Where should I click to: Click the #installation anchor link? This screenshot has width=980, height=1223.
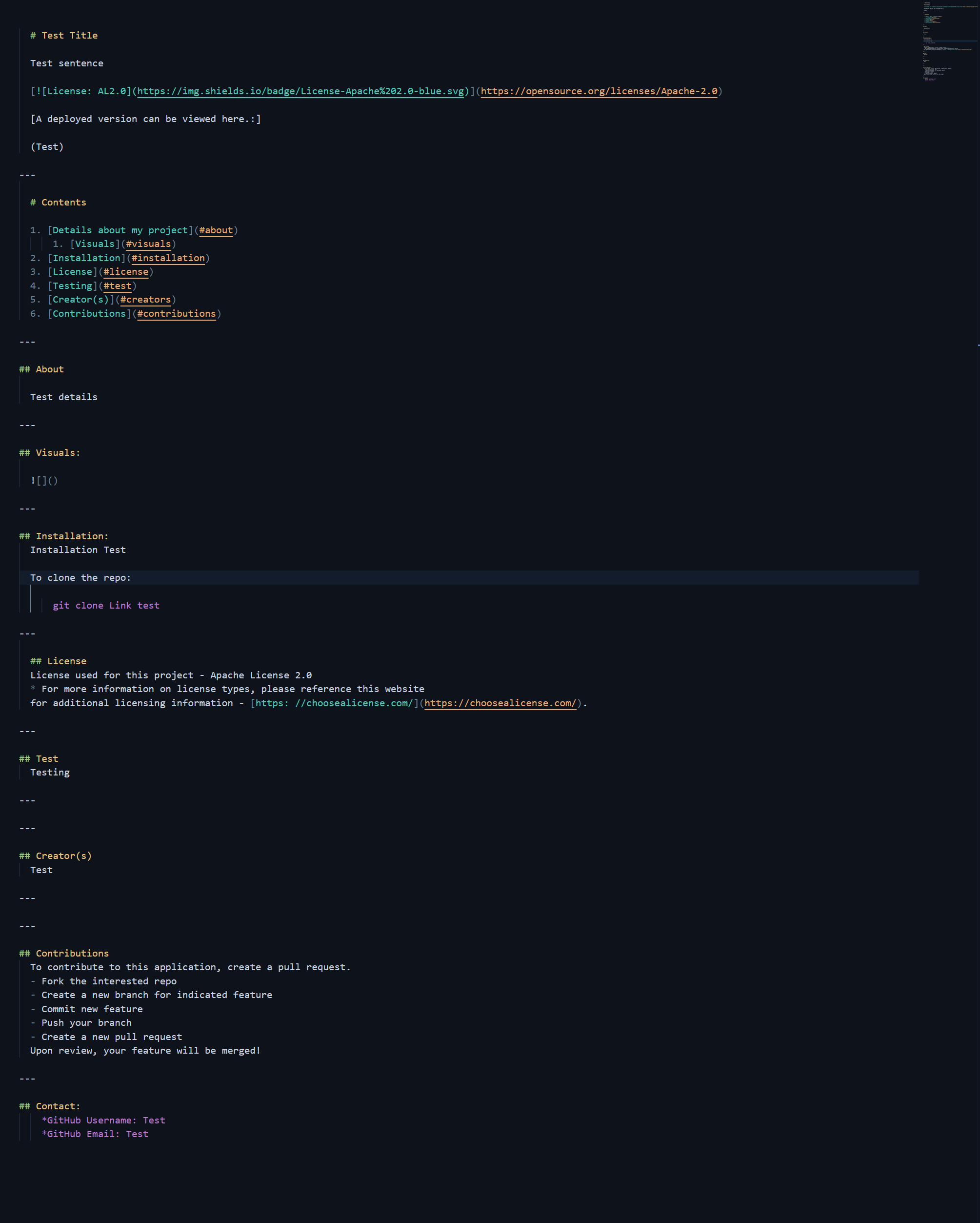[x=168, y=258]
